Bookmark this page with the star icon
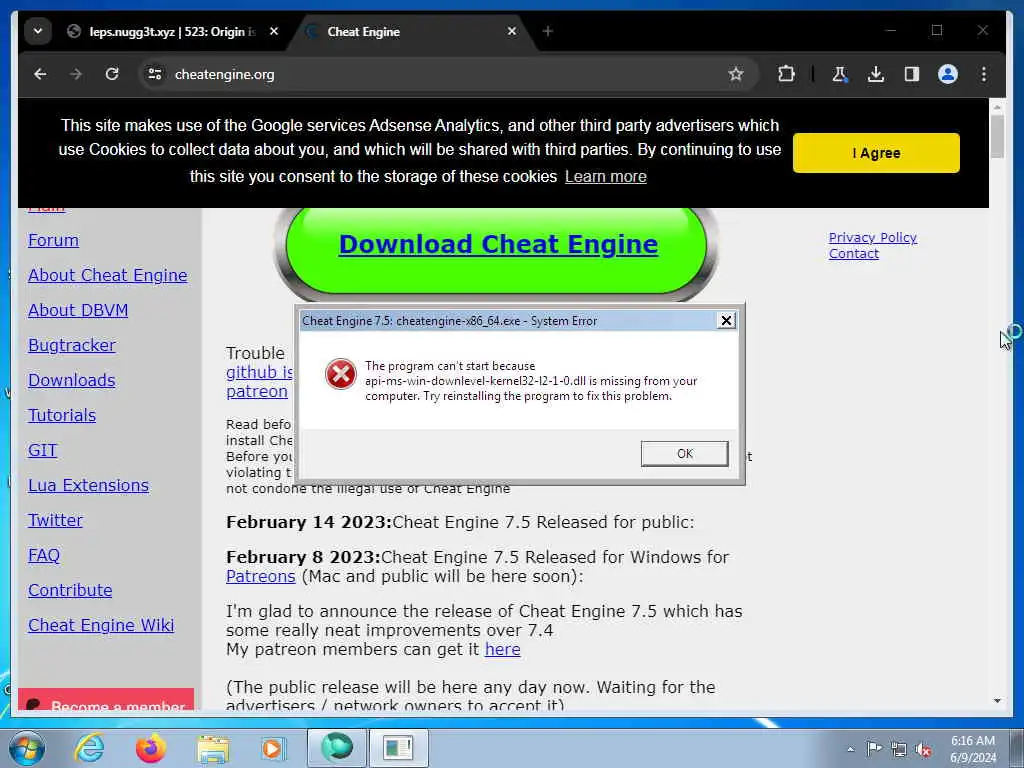This screenshot has height=768, width=1024. click(736, 74)
